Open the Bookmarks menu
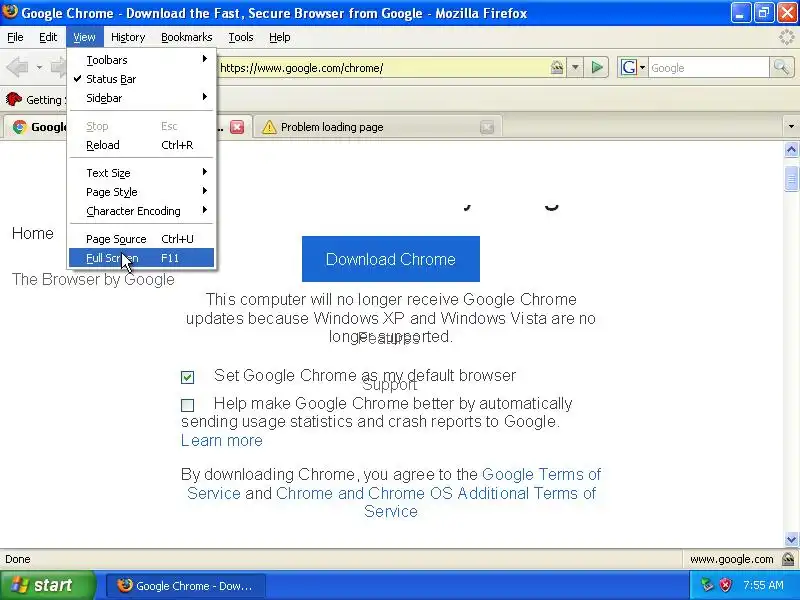 (187, 37)
